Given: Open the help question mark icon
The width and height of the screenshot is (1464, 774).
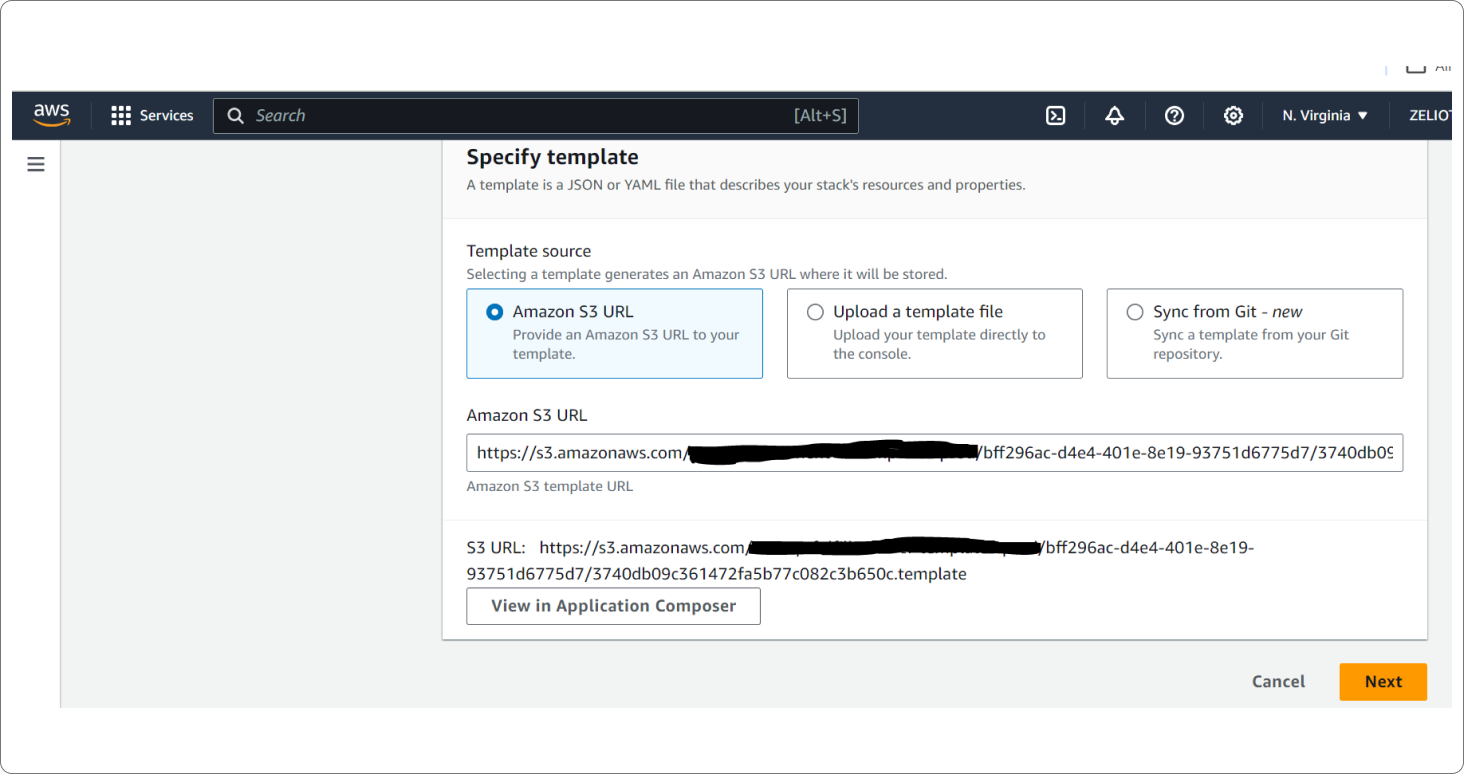Looking at the screenshot, I should coord(1174,116).
